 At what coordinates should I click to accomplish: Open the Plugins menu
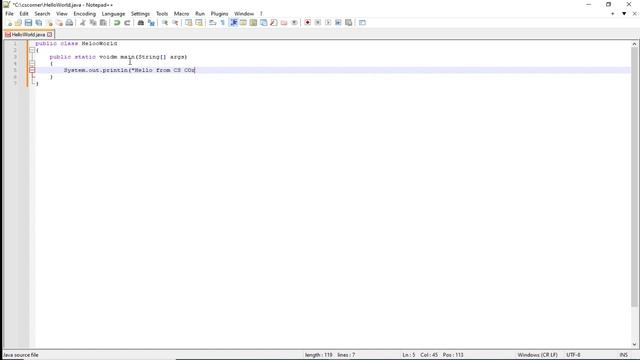tap(220, 14)
